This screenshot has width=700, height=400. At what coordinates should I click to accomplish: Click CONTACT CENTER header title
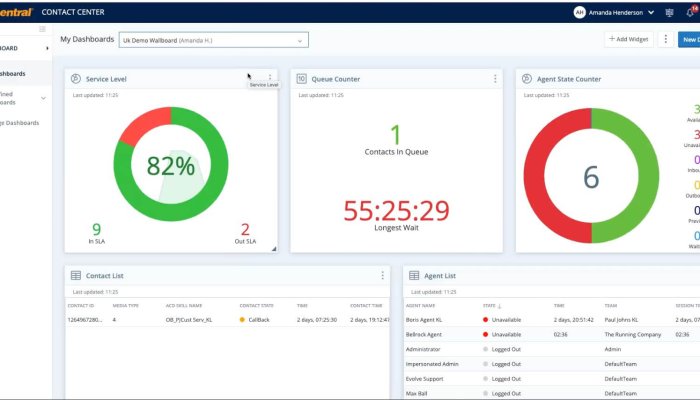73,12
